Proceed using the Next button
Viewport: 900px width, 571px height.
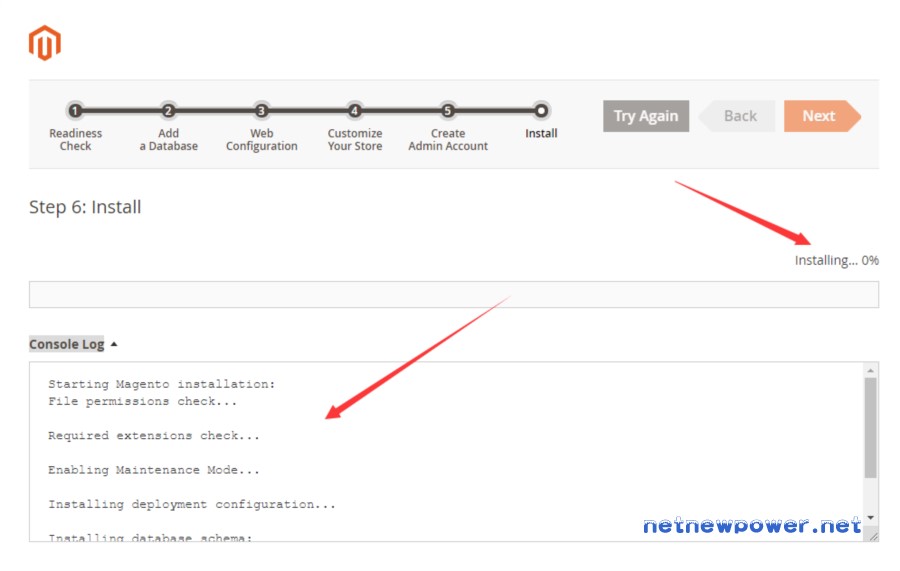click(x=822, y=116)
